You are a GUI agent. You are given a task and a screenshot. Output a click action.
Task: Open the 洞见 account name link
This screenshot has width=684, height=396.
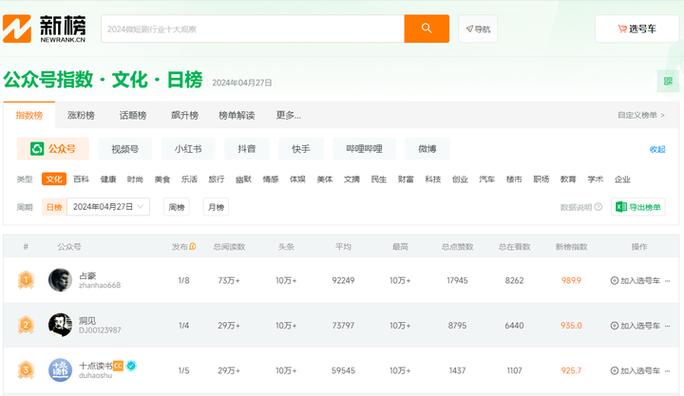click(x=88, y=321)
